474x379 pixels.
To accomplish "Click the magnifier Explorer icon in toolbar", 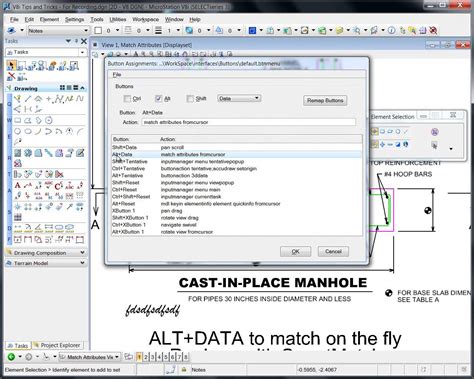I will point(356,30).
